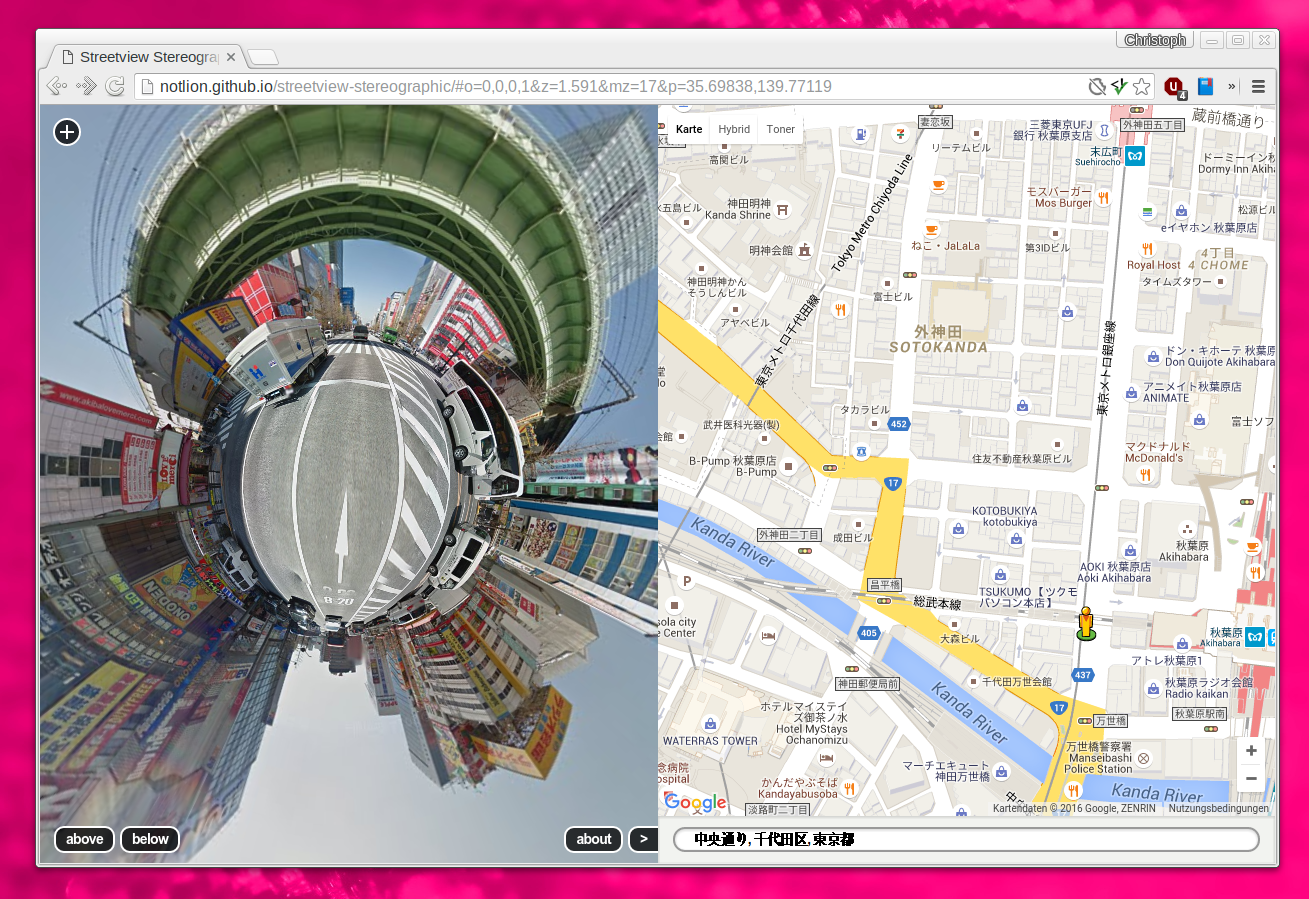Click the Street View pegman marker
This screenshot has width=1309, height=899.
(x=1086, y=623)
